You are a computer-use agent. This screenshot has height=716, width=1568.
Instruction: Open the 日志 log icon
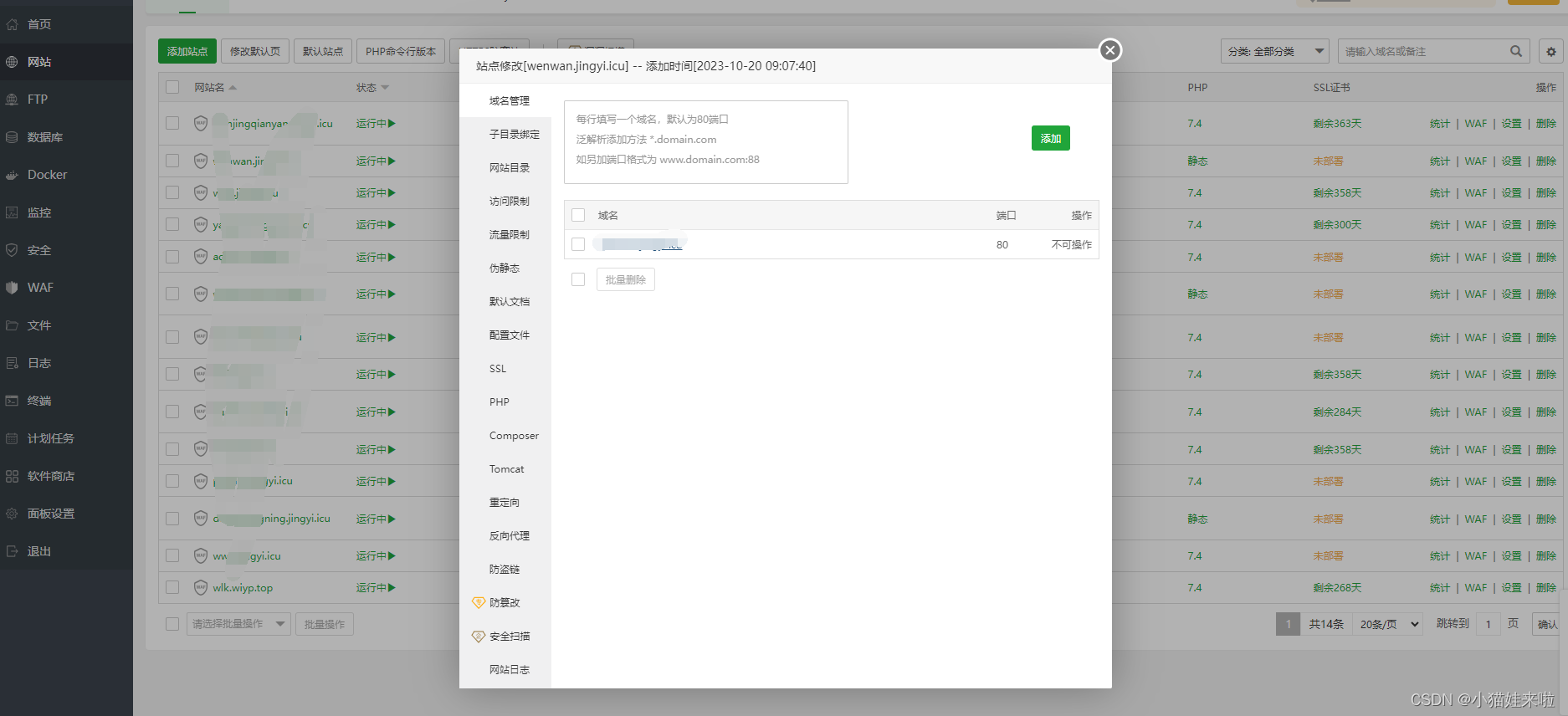(x=13, y=363)
